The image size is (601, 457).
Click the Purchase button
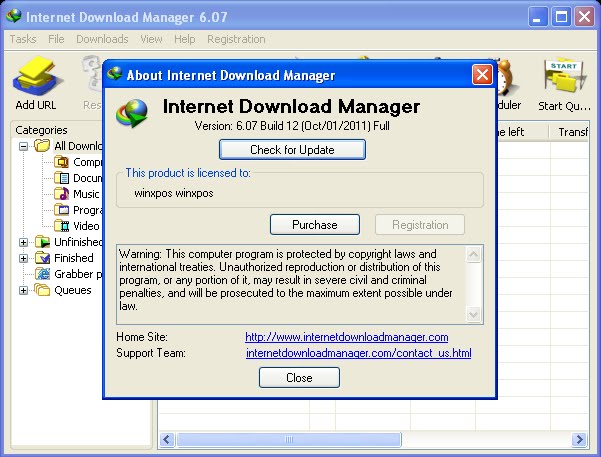click(x=315, y=225)
